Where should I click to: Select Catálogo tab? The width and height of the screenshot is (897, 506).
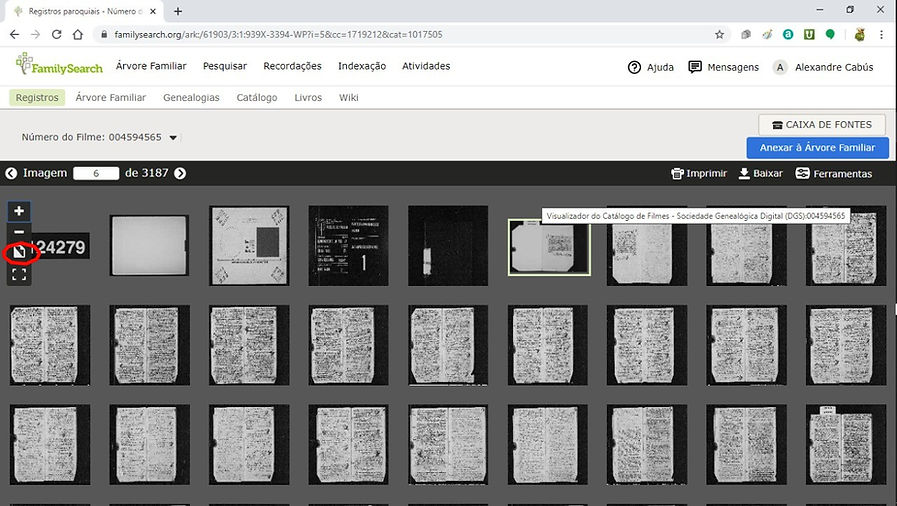(x=257, y=98)
